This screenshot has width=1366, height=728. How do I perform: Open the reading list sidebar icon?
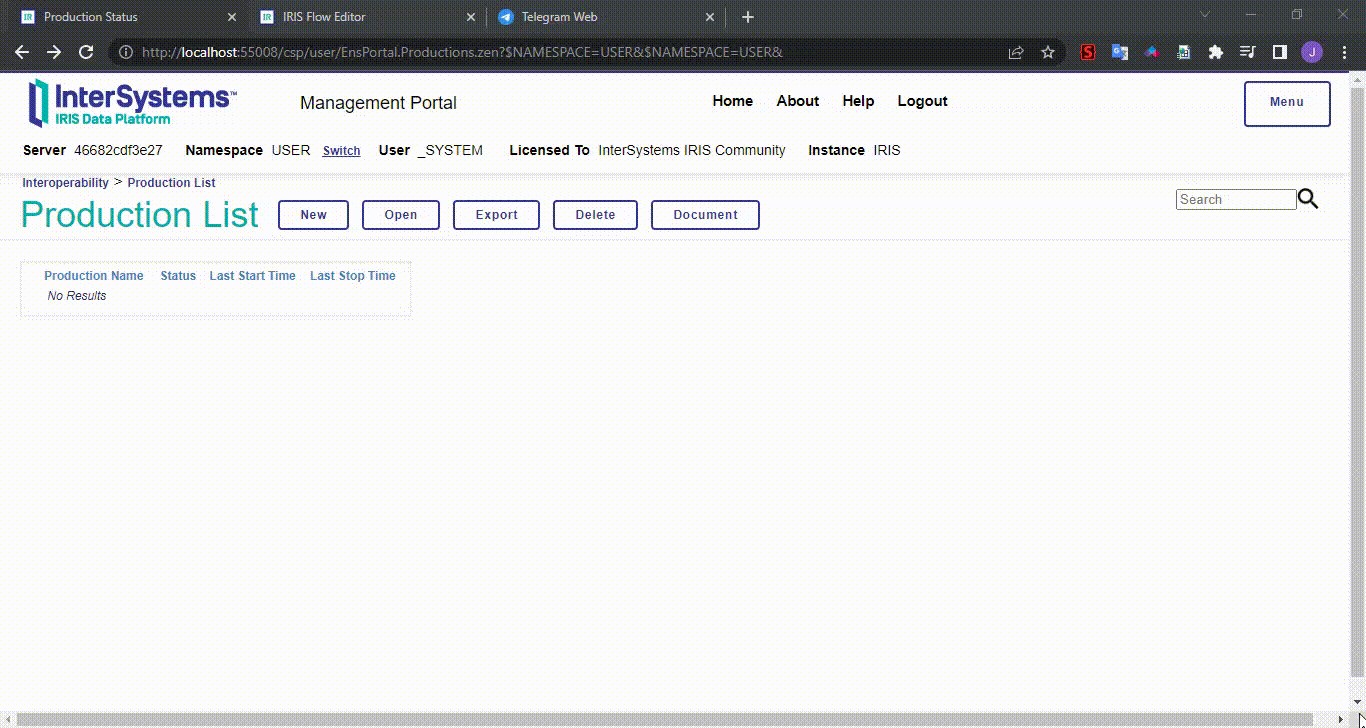(x=1279, y=51)
